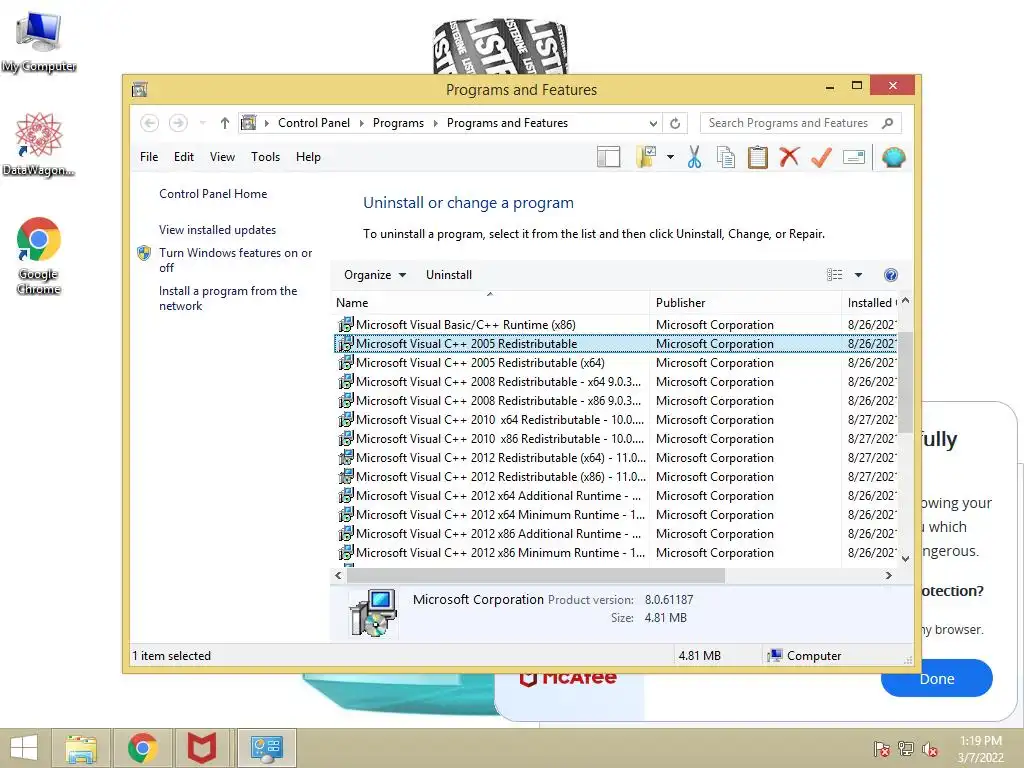The height and width of the screenshot is (768, 1024).
Task: Click the horizontal scrollbar thumb in program list
Action: [536, 575]
